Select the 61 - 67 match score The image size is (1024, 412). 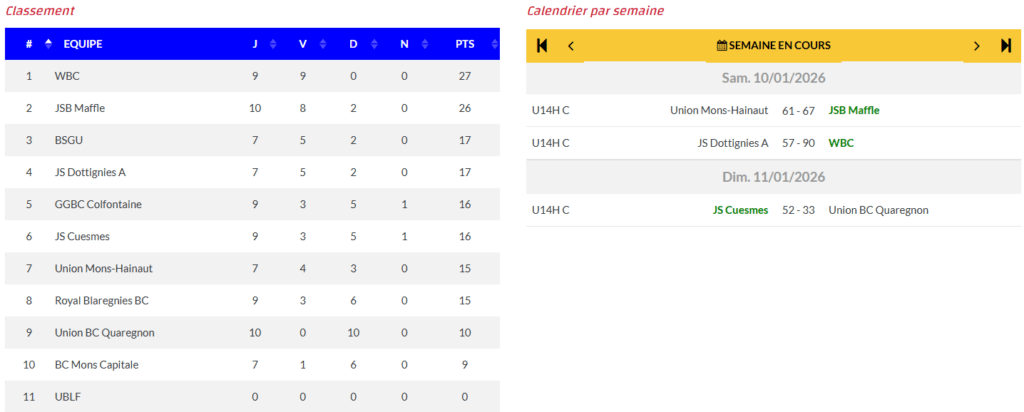pyautogui.click(x=798, y=110)
